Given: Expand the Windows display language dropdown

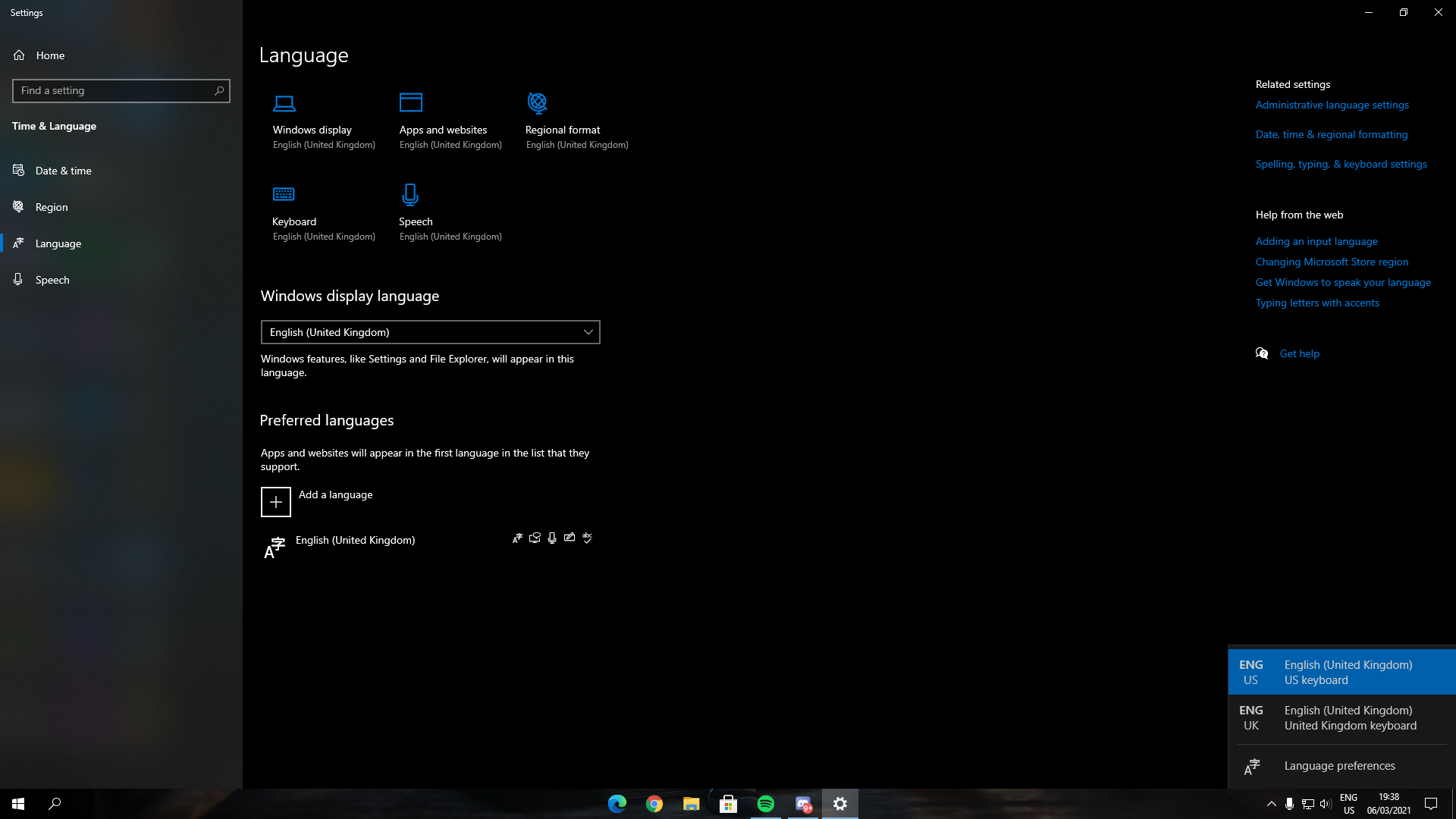Looking at the screenshot, I should [430, 332].
